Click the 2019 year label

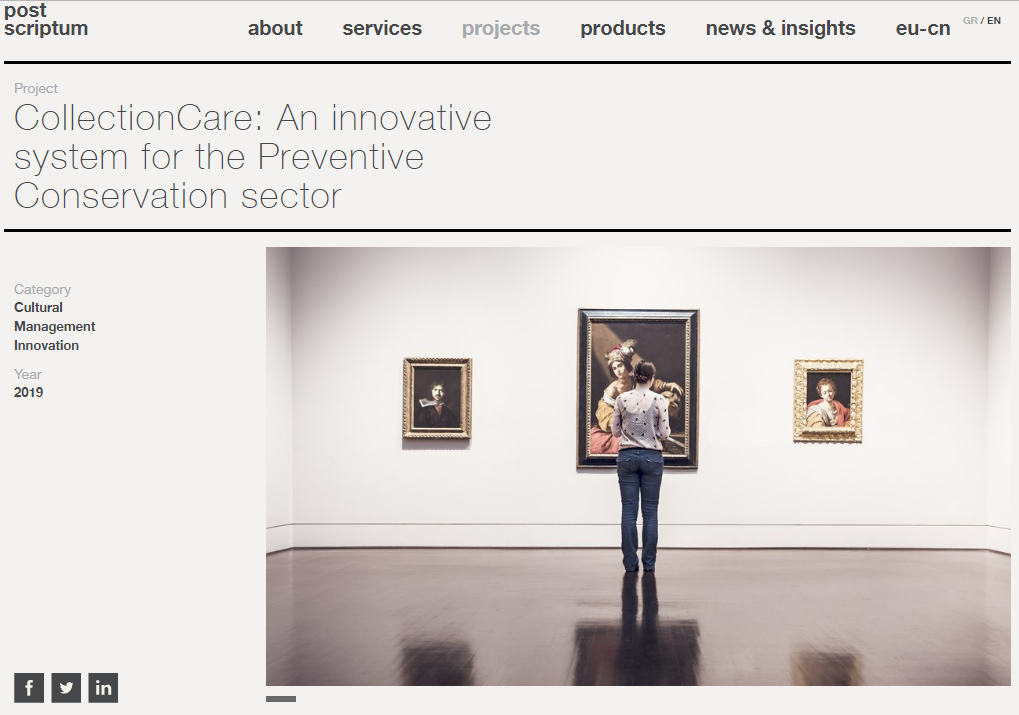pos(29,392)
